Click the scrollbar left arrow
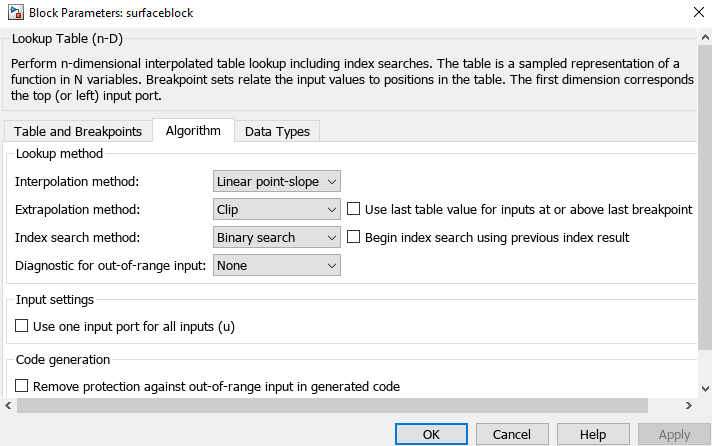 coord(8,405)
